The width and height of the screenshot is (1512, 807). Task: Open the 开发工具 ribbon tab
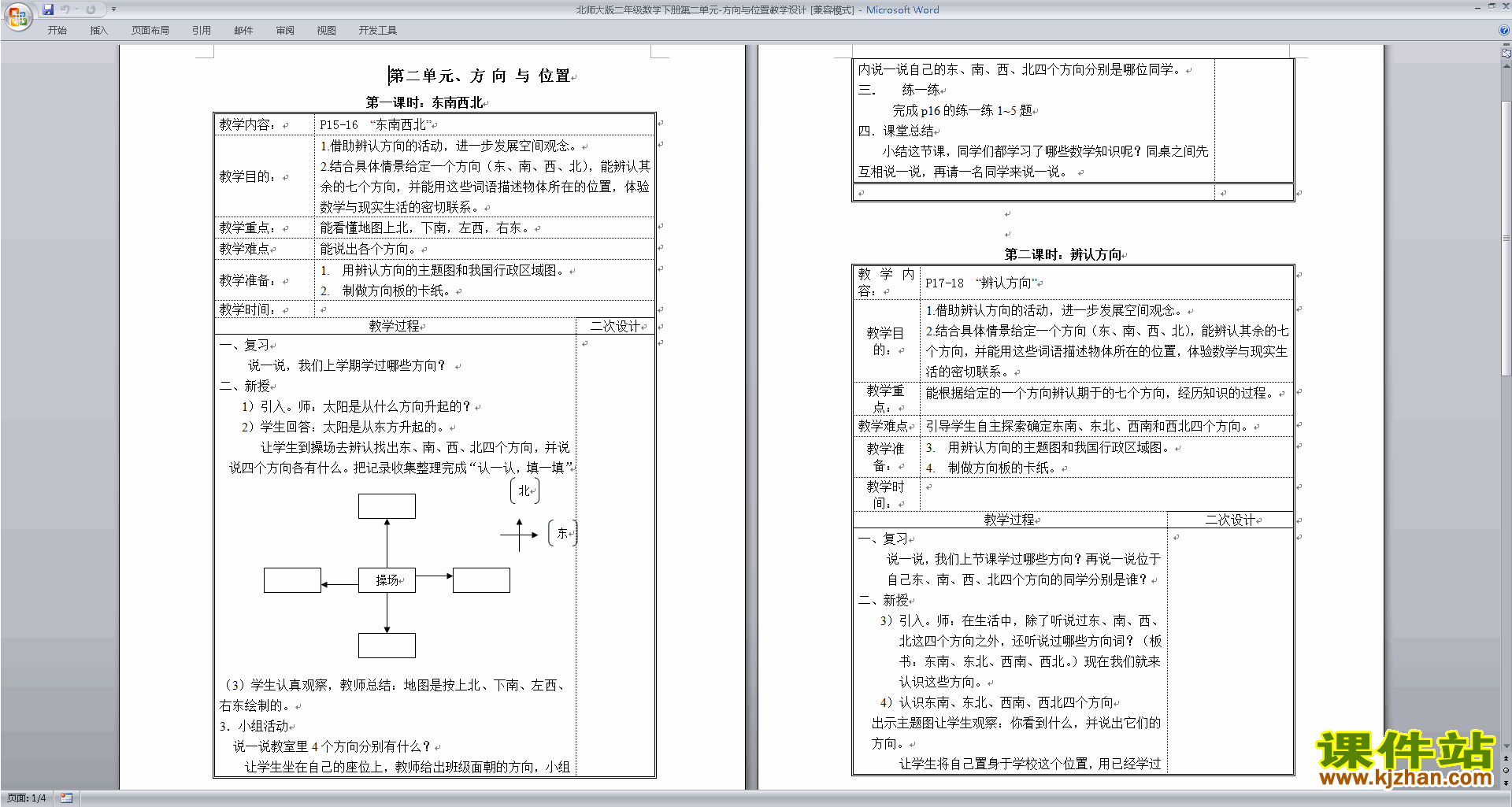point(377,30)
